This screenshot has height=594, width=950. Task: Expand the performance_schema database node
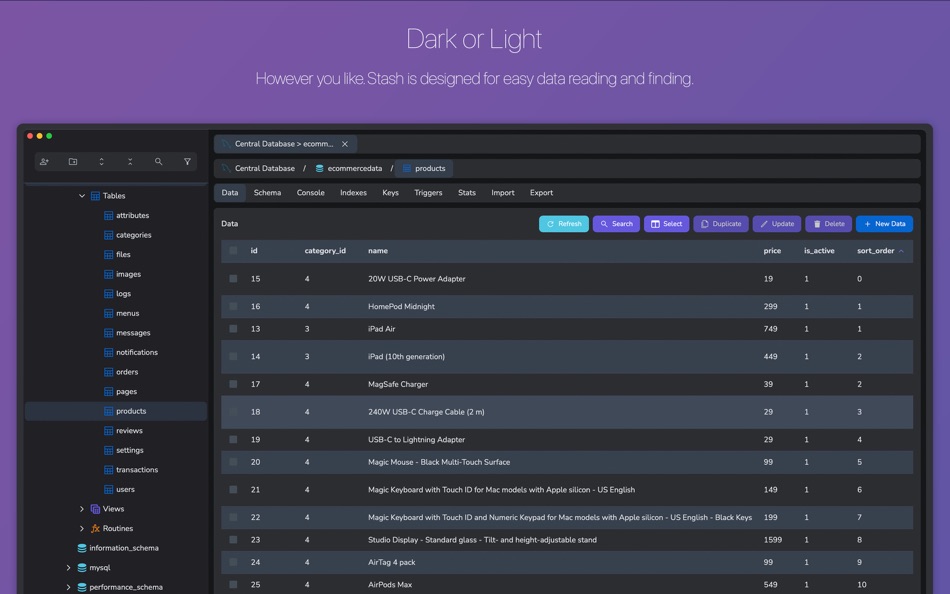click(68, 587)
